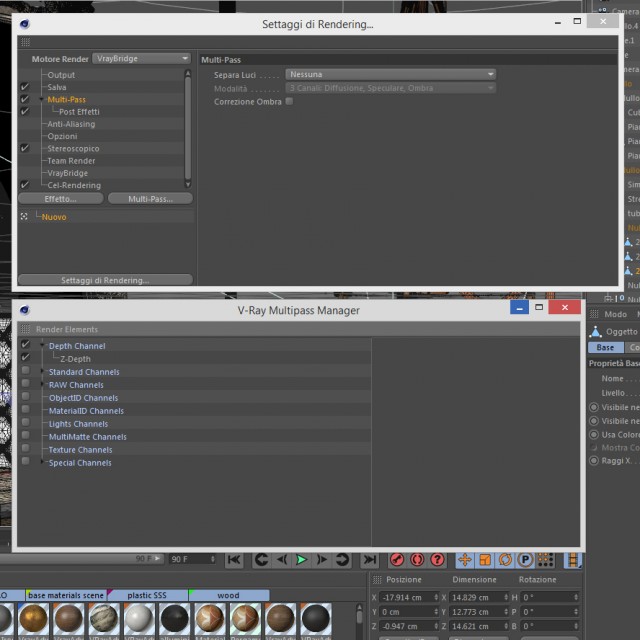Click the Effetto... button

[60, 199]
